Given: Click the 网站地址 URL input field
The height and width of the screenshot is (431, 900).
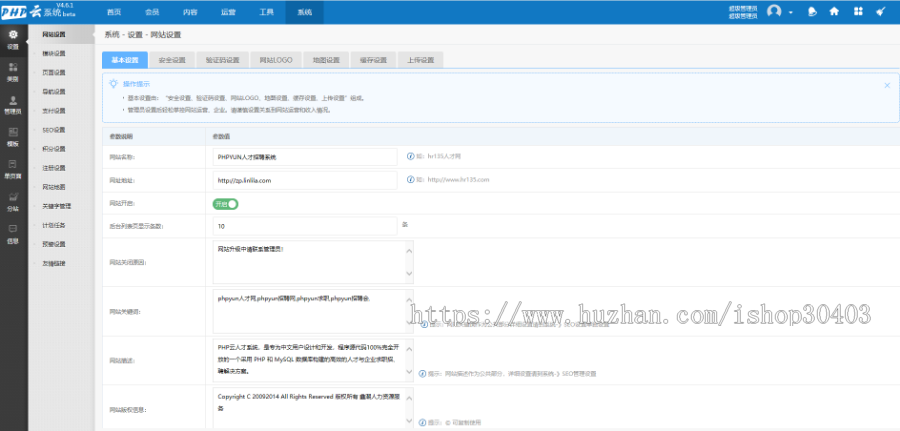Looking at the screenshot, I should pyautogui.click(x=305, y=180).
